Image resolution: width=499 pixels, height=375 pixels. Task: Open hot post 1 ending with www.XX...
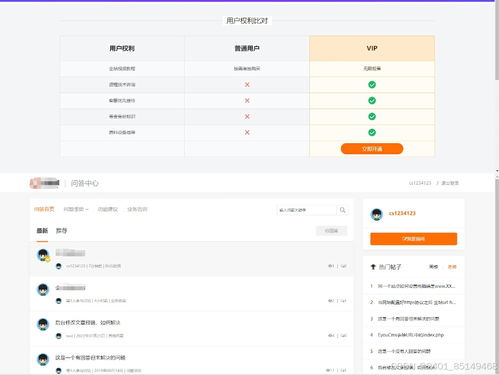pos(416,286)
